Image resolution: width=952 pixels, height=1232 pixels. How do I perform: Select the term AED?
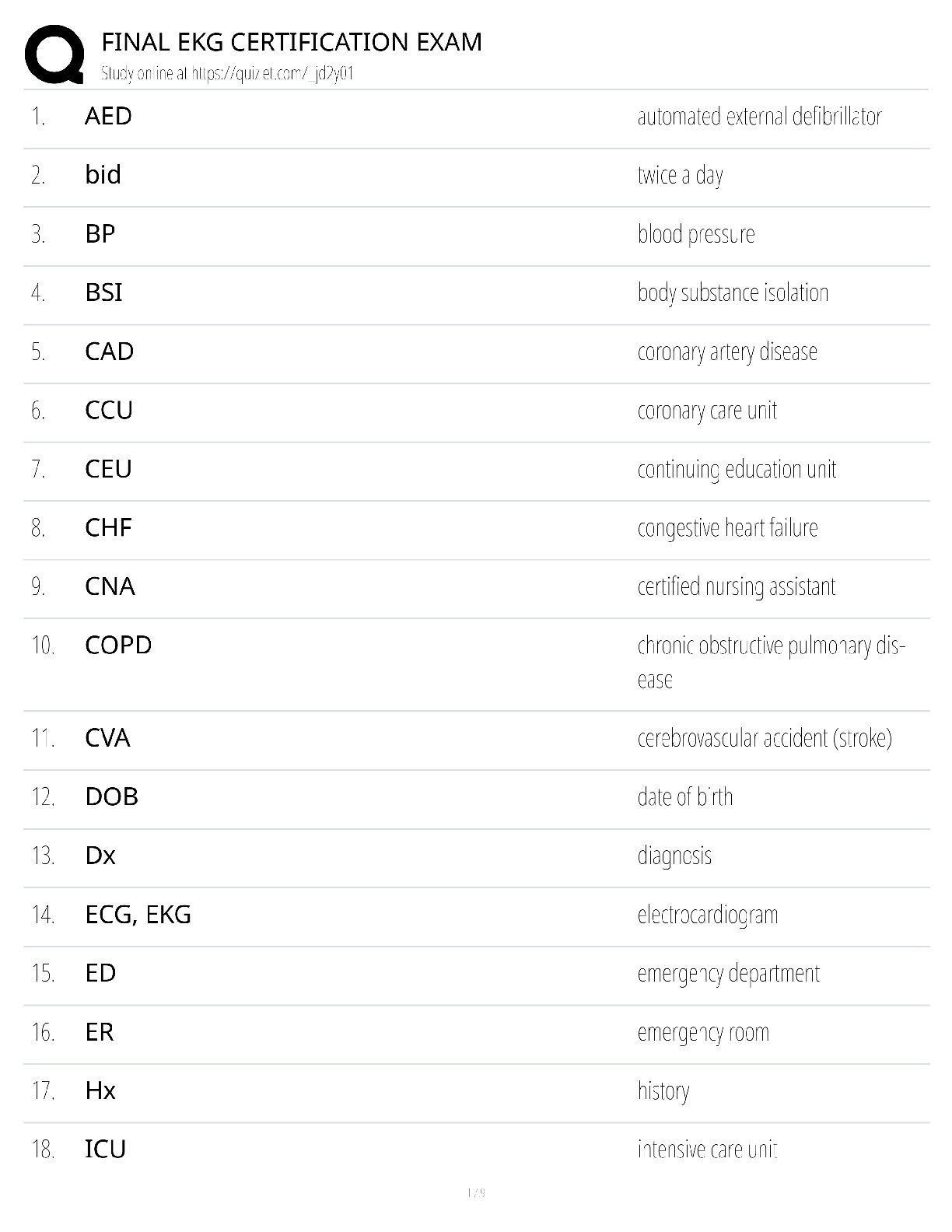click(x=108, y=116)
